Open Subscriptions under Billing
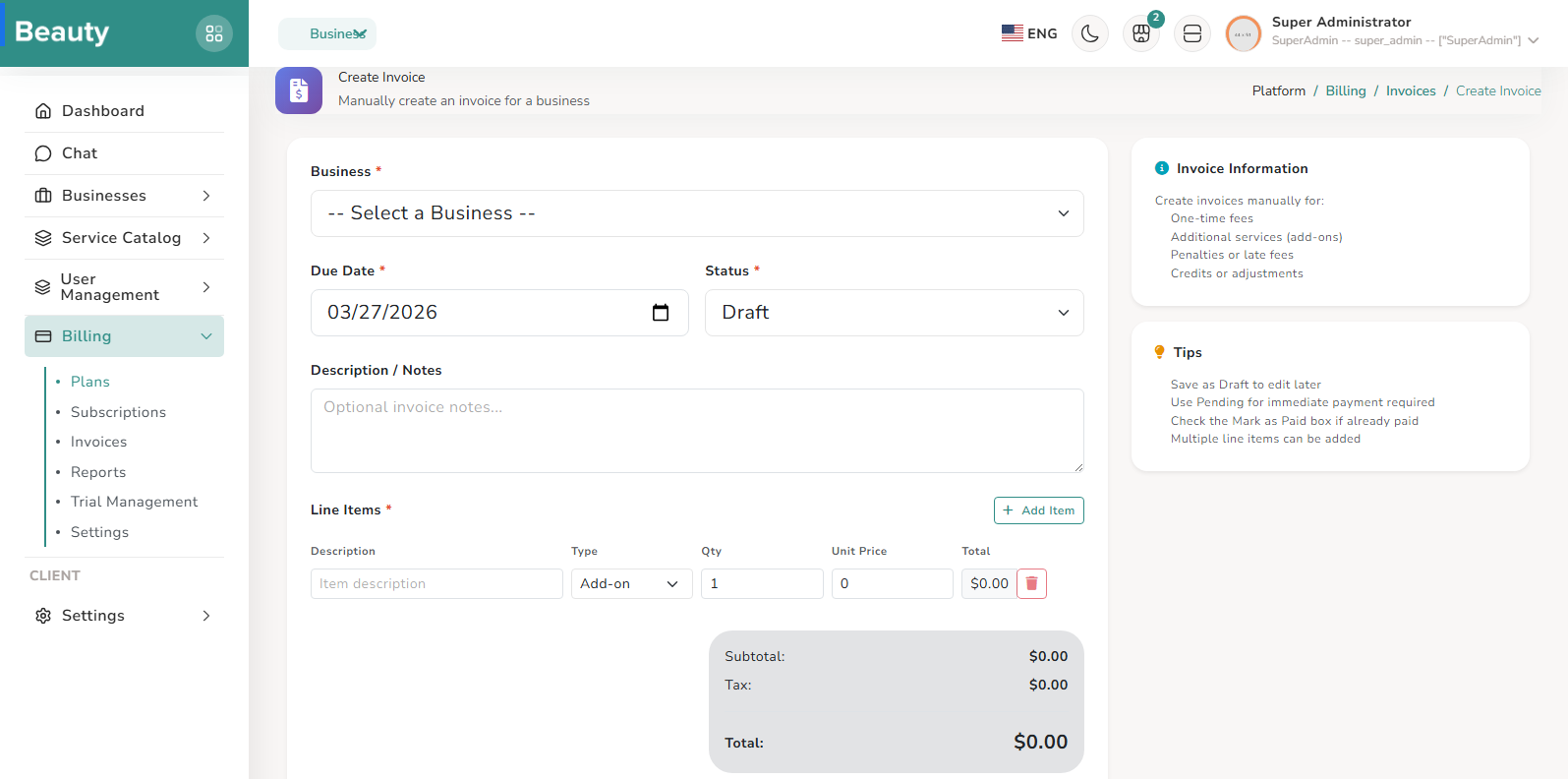This screenshot has height=779, width=1568. [x=118, y=412]
